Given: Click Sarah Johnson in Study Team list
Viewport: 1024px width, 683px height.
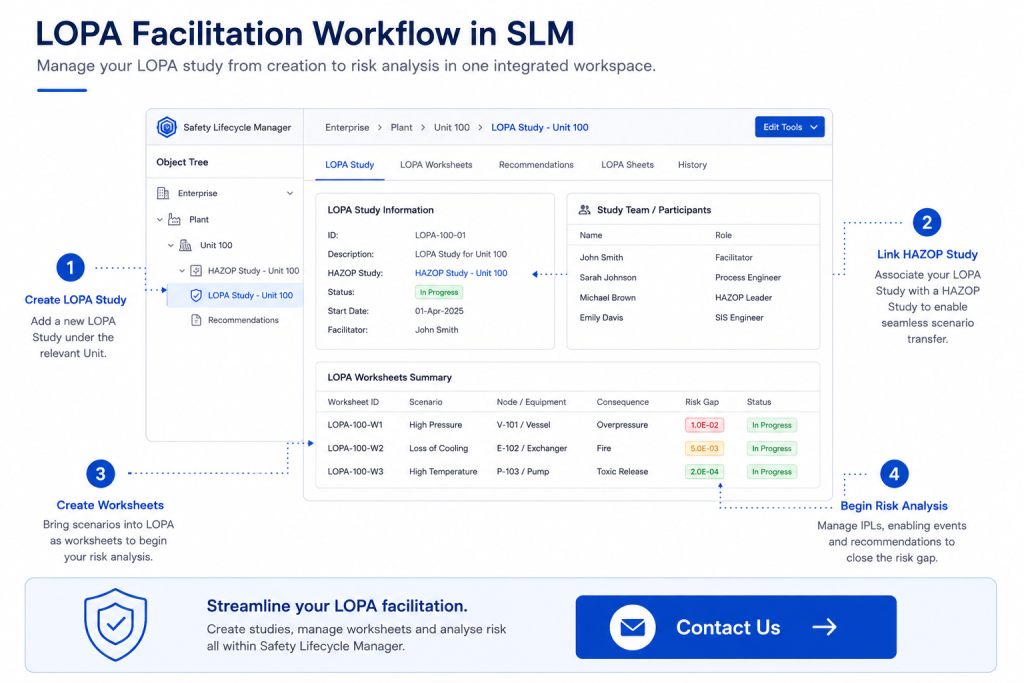Looking at the screenshot, I should tap(607, 278).
